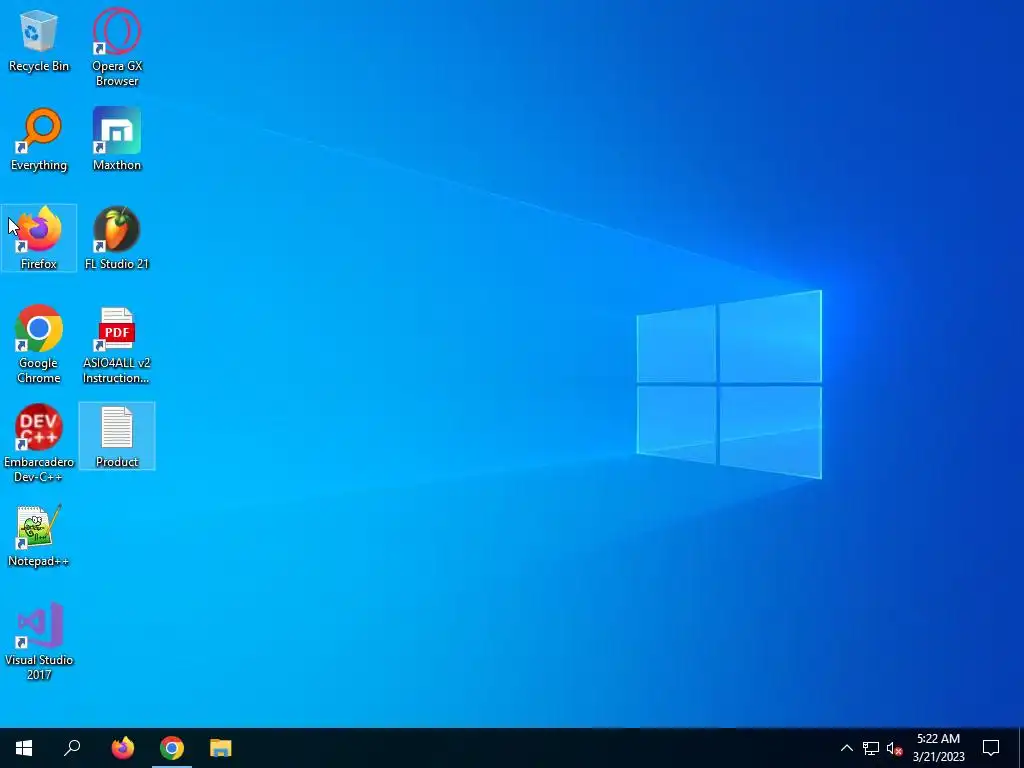The height and width of the screenshot is (768, 1024).
Task: Show hidden system tray icons
Action: tap(846, 748)
